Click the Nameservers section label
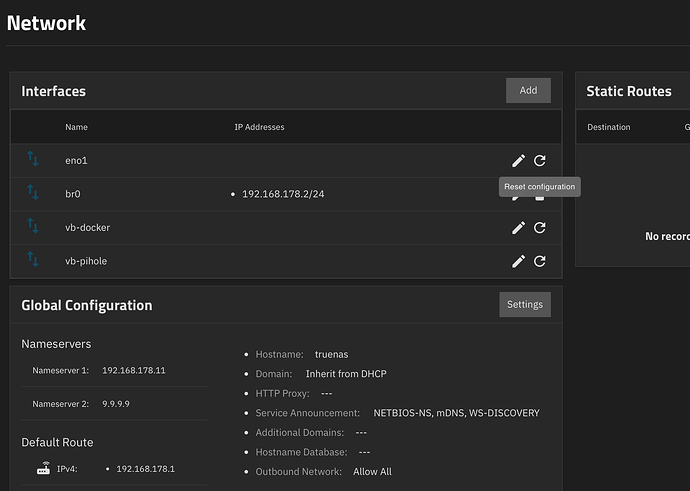 pos(56,344)
